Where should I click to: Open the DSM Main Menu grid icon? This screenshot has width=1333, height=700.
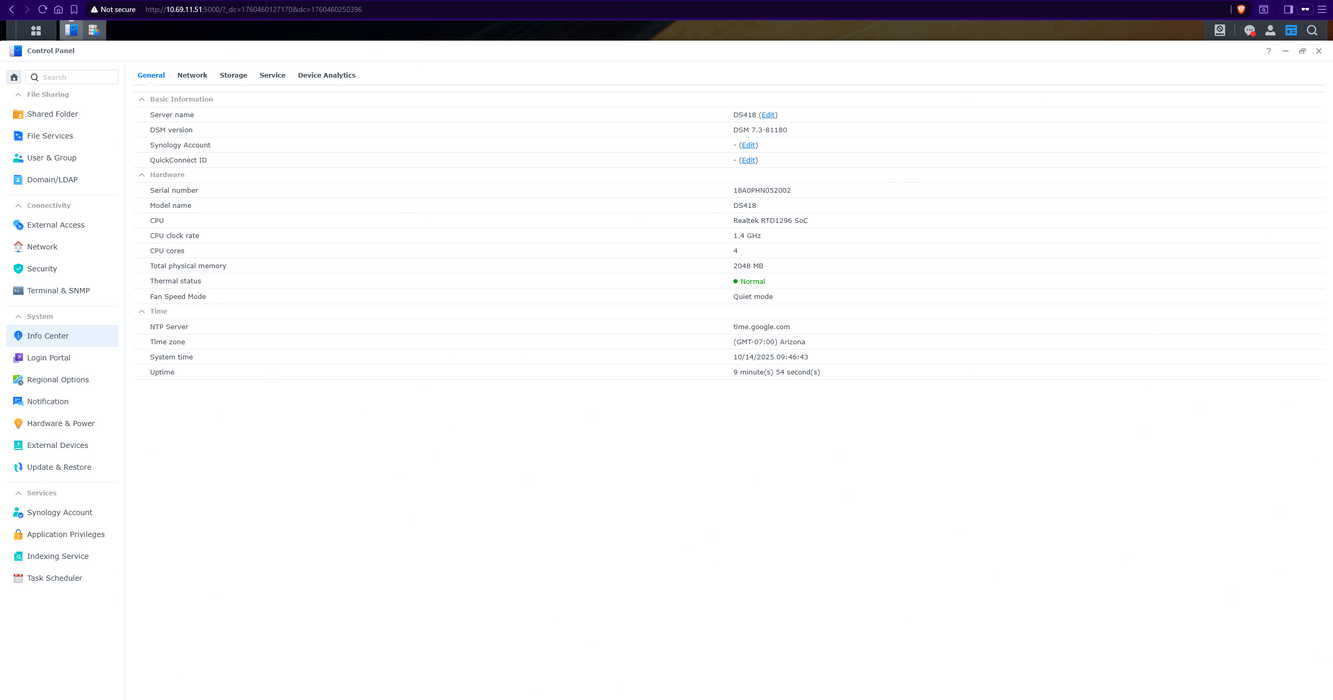pyautogui.click(x=36, y=31)
